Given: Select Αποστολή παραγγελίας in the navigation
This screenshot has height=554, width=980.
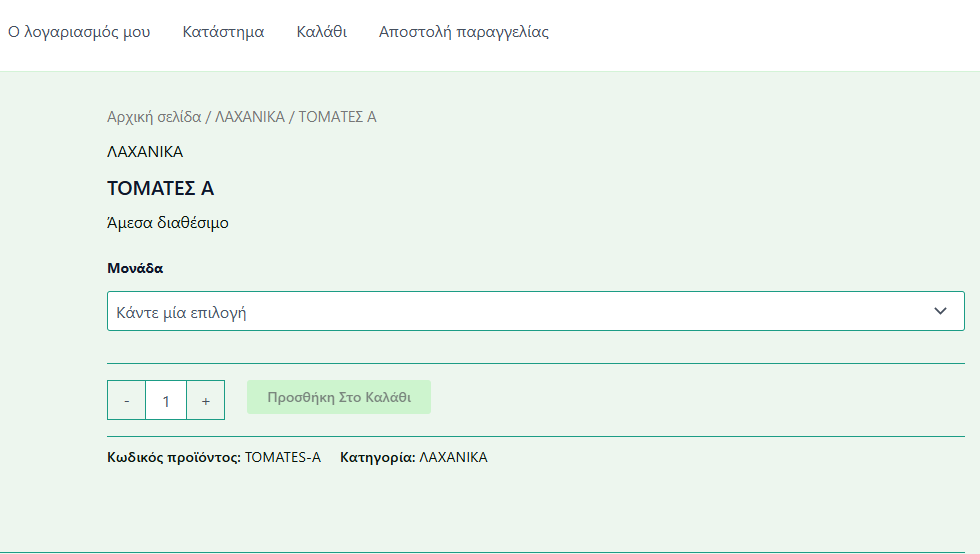Looking at the screenshot, I should 463,32.
